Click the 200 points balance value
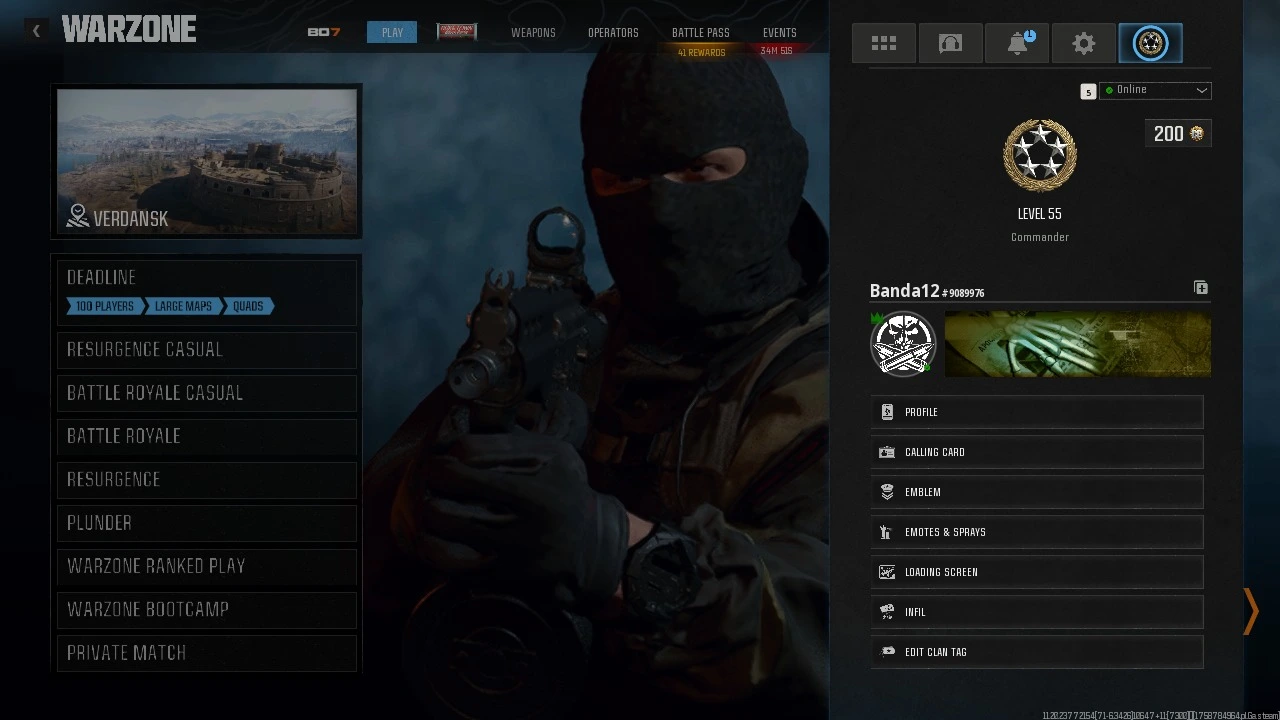 click(1168, 134)
